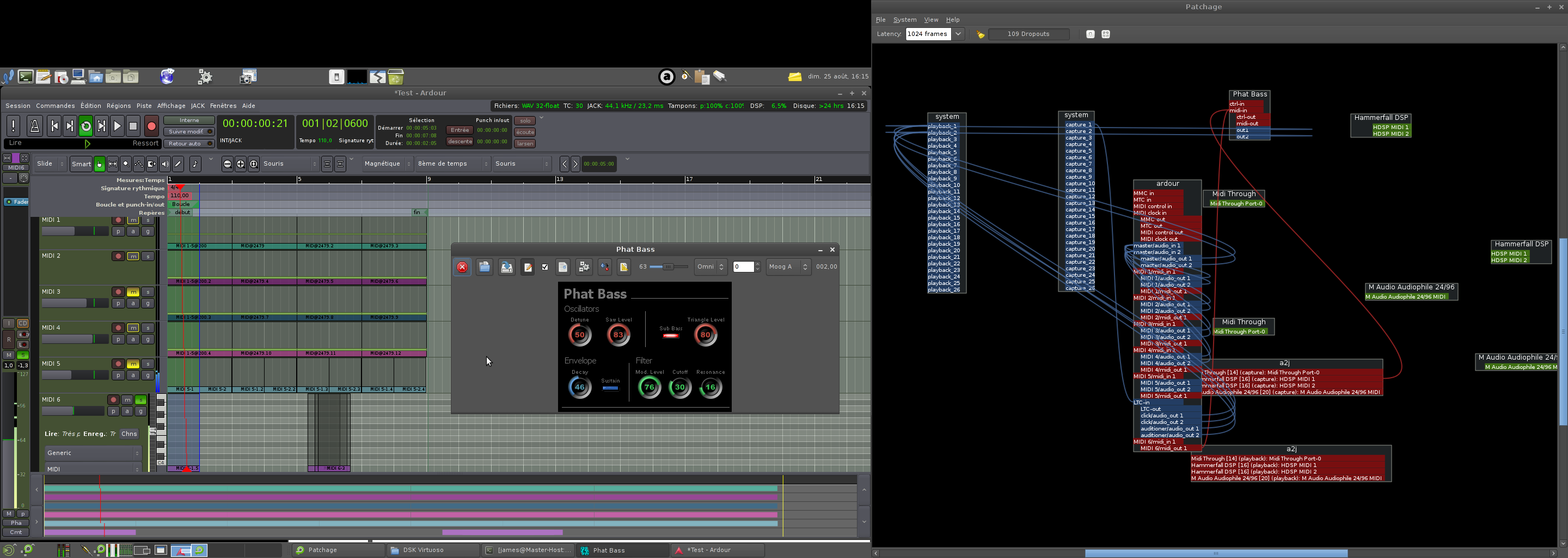Image resolution: width=1568 pixels, height=558 pixels.
Task: Open the Régions menu in Ardour
Action: [x=118, y=106]
